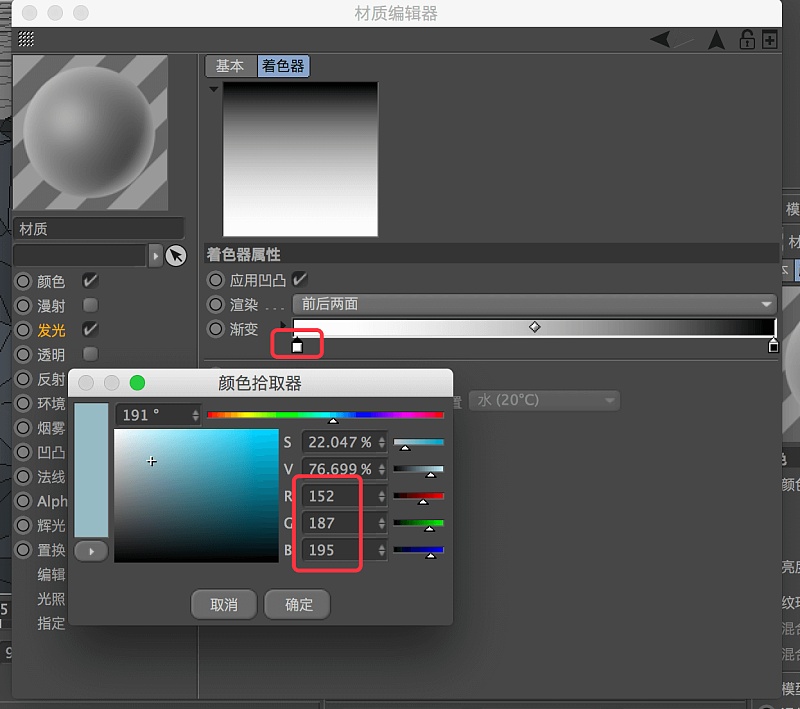
Task: Select the black right gradient knot
Action: tap(773, 346)
